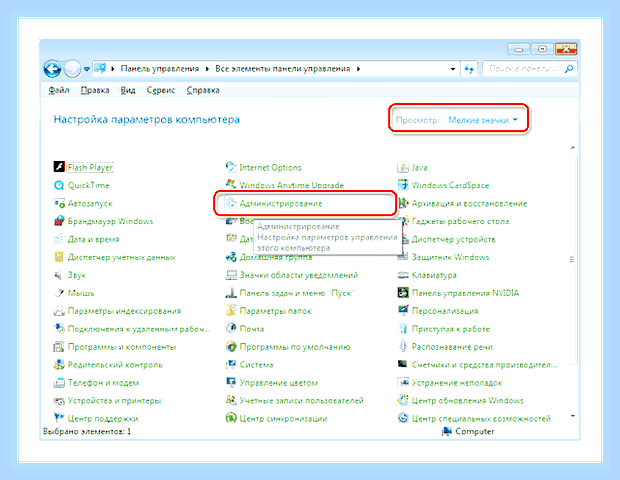
Task: Click the Forward navigation button
Action: click(x=72, y=69)
